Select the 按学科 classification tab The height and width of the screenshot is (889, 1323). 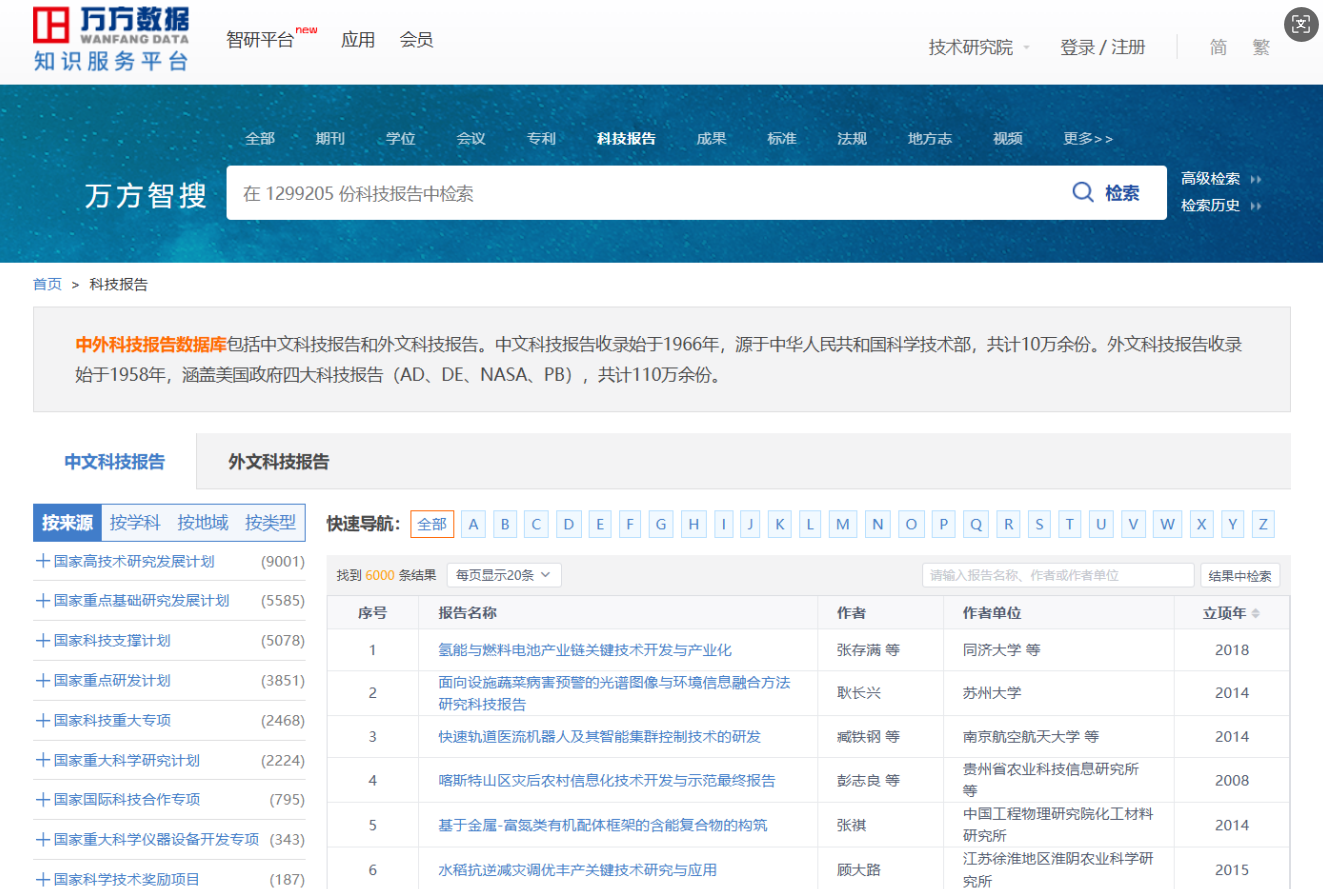tap(135, 522)
